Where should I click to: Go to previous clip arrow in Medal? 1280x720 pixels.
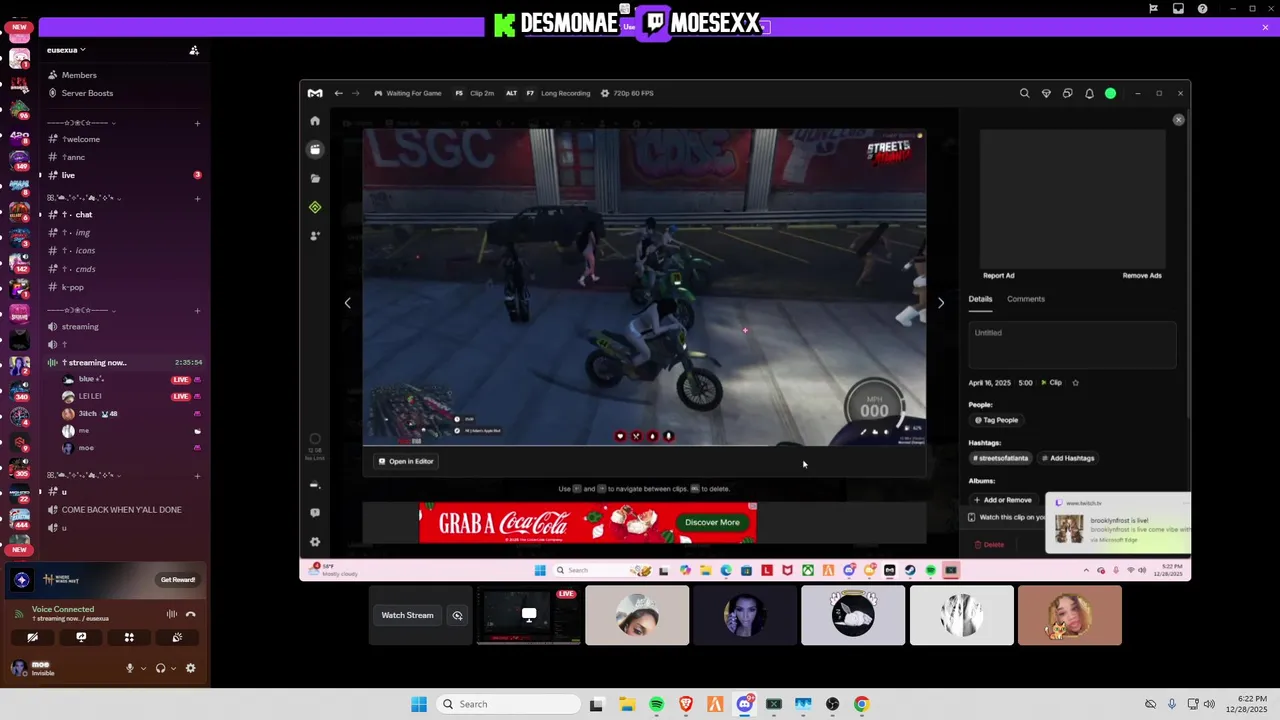click(348, 303)
